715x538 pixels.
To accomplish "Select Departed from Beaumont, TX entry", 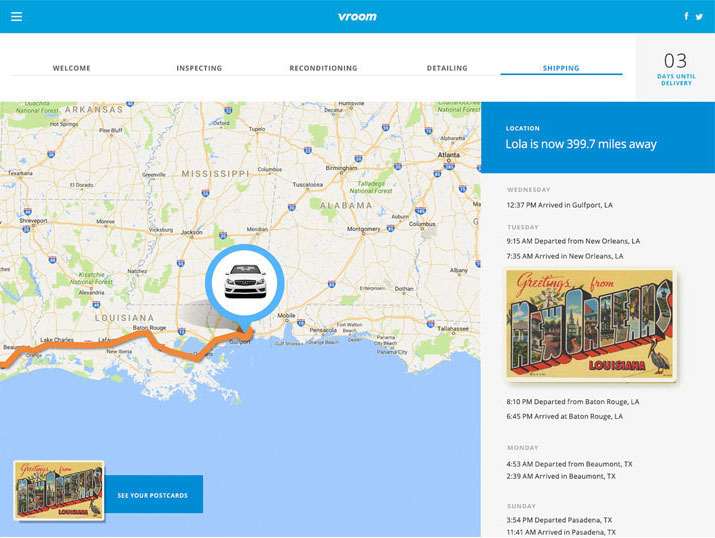I will pyautogui.click(x=567, y=464).
